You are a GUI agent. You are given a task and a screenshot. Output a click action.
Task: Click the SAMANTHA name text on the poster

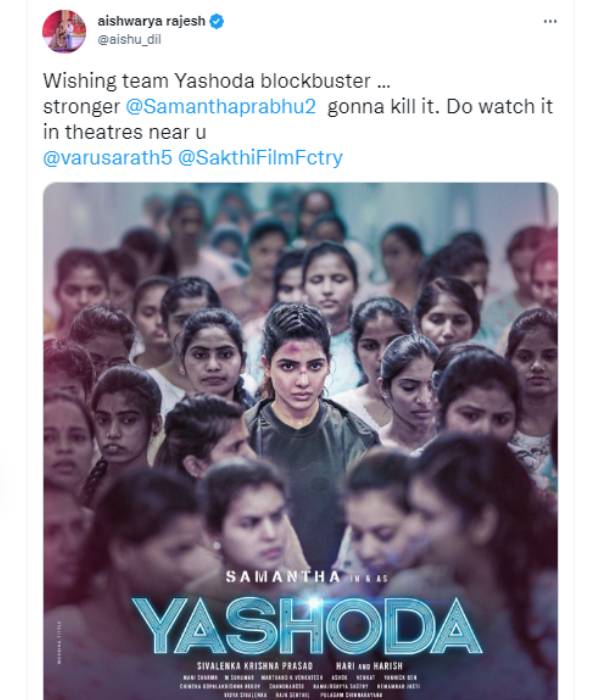(283, 577)
